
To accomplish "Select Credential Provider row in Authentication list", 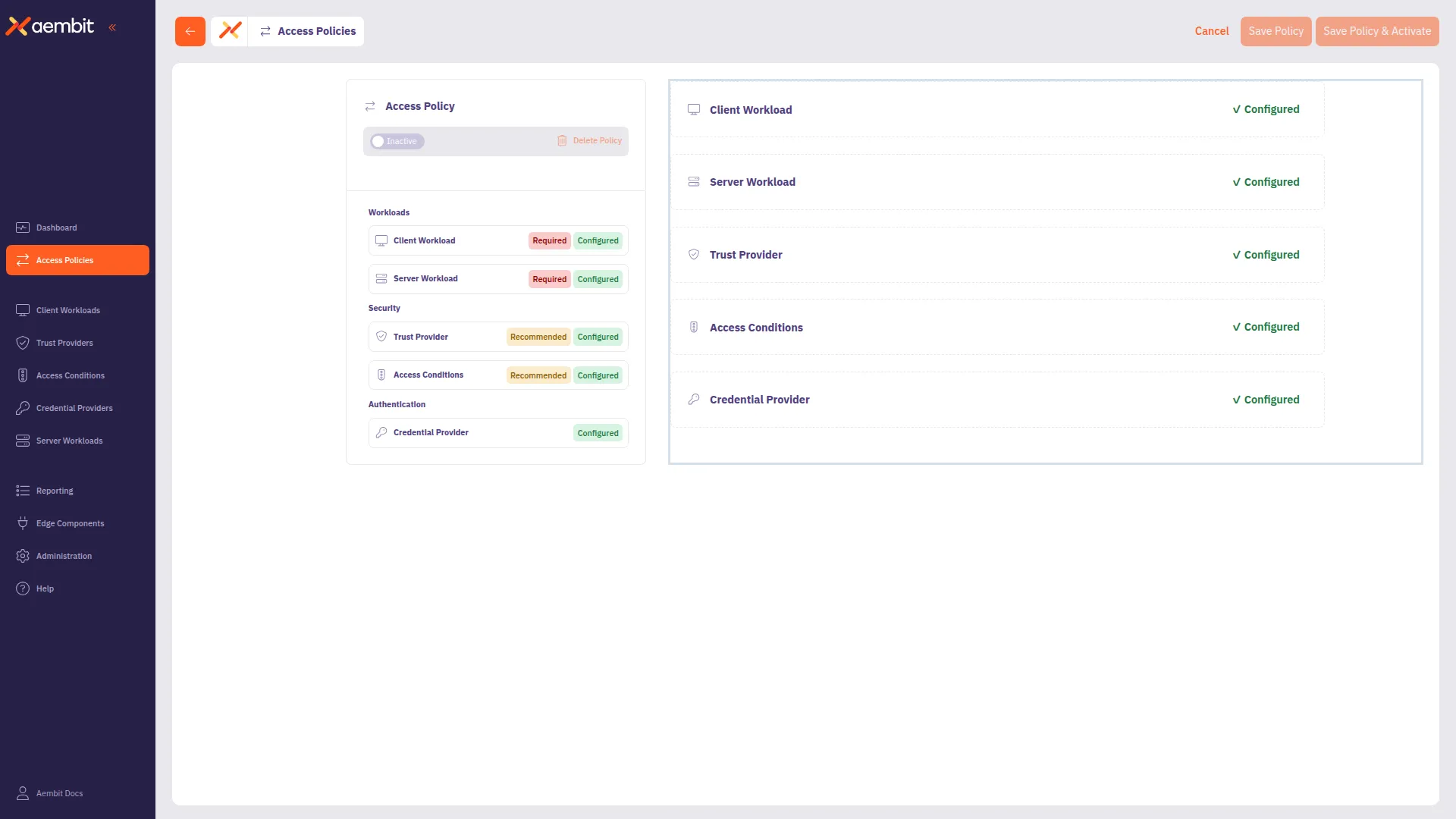I will pos(498,433).
